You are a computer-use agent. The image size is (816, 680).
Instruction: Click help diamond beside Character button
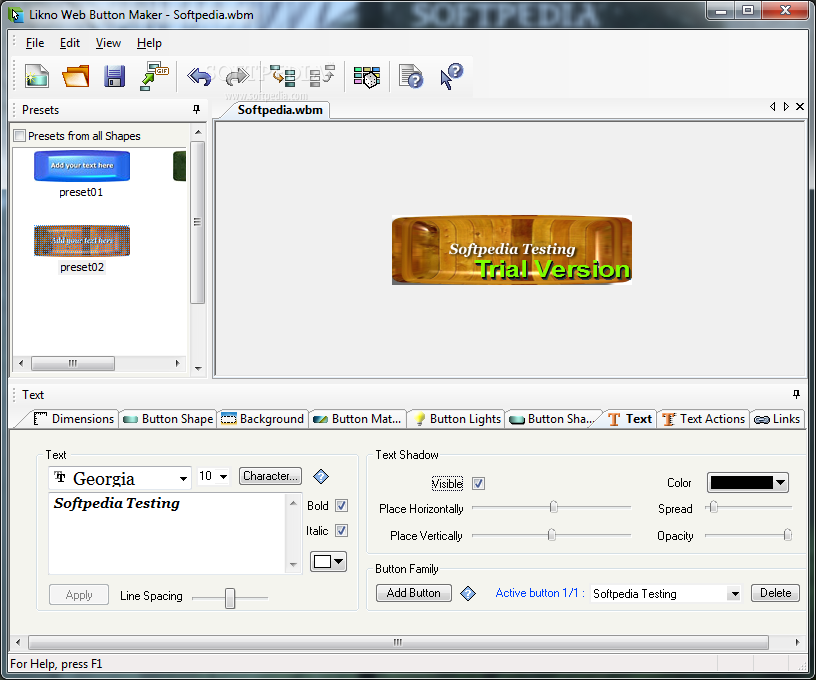tap(321, 476)
